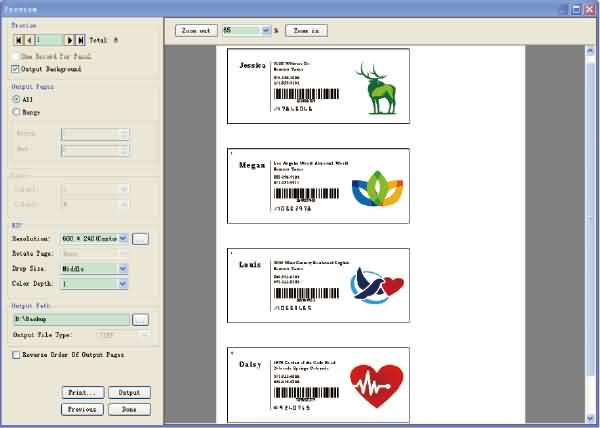Toggle the Output Background checkbox
600x428 pixels.
click(x=15, y=69)
